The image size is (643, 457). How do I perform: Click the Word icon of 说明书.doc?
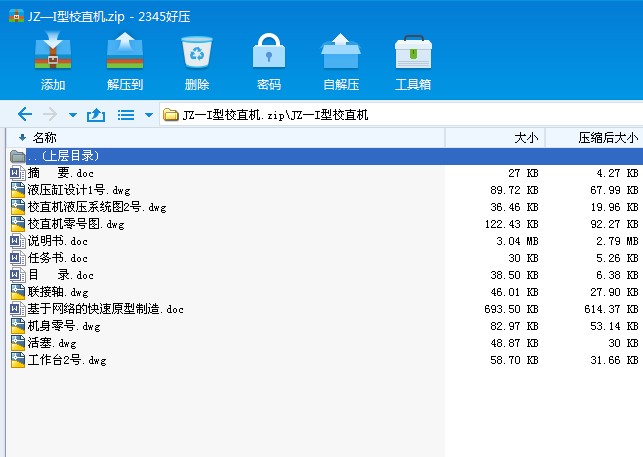(18, 241)
